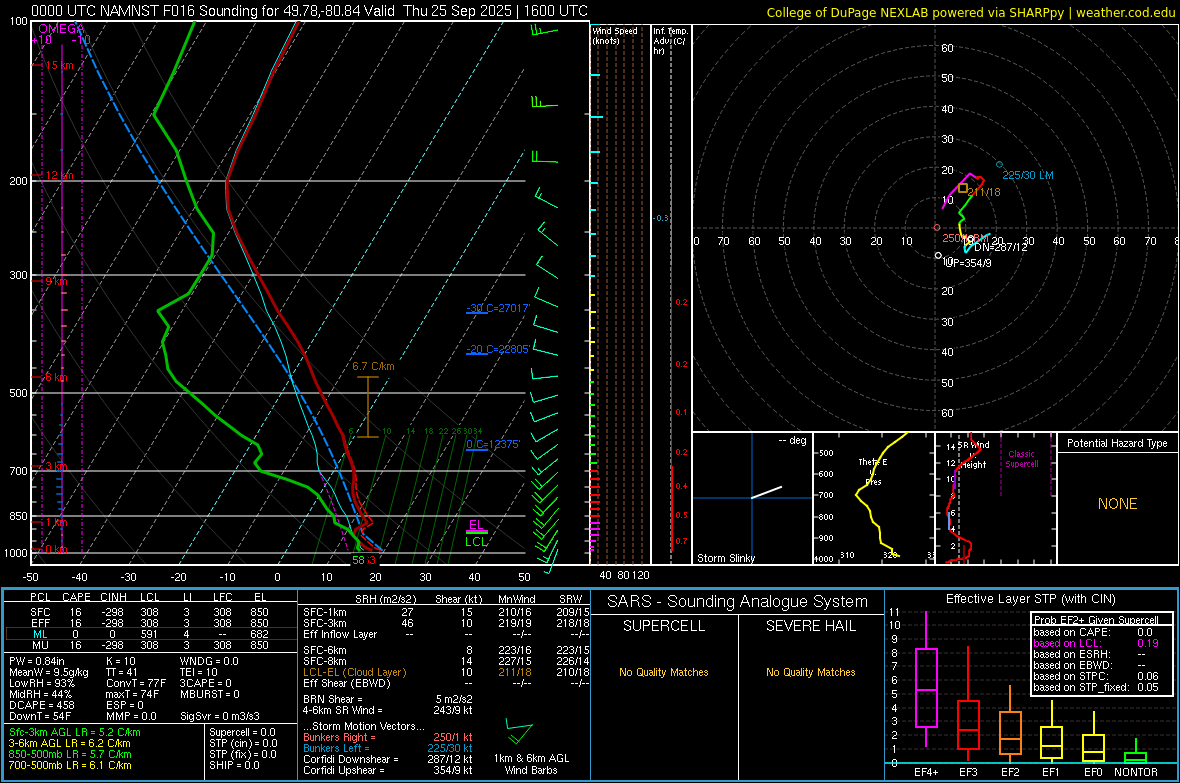The image size is (1180, 783).
Task: Click the -20 C=22805' height annotation
Action: pos(498,349)
